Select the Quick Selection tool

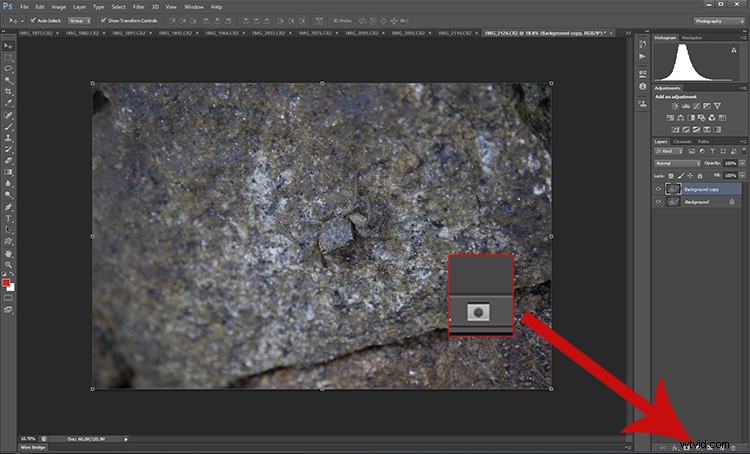[x=8, y=80]
